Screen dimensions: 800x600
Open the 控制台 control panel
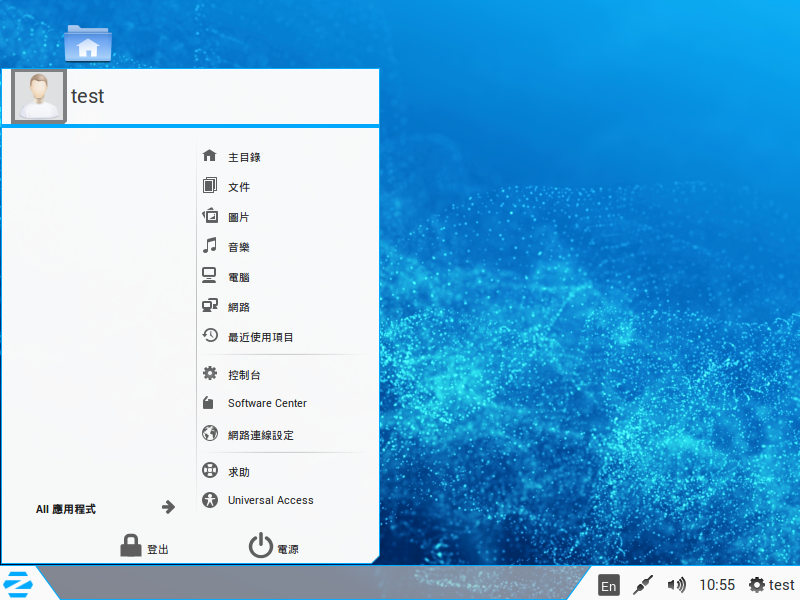click(244, 375)
